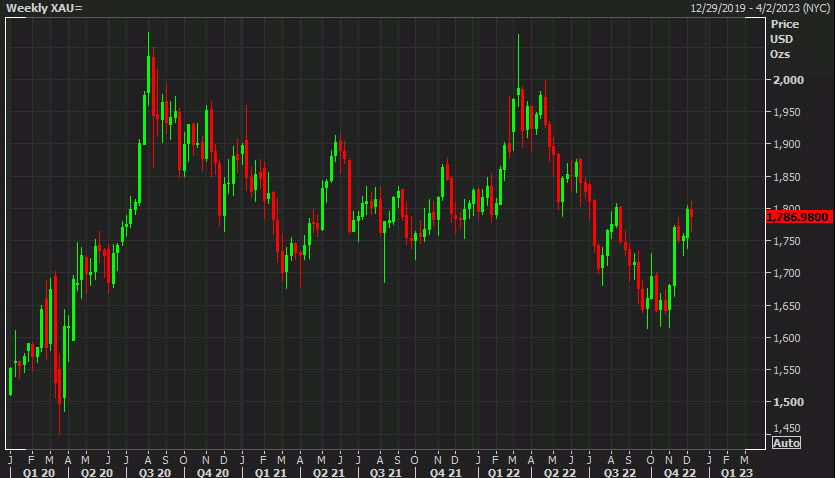
Task: Click the 1,700 price axis label
Action: click(x=787, y=273)
